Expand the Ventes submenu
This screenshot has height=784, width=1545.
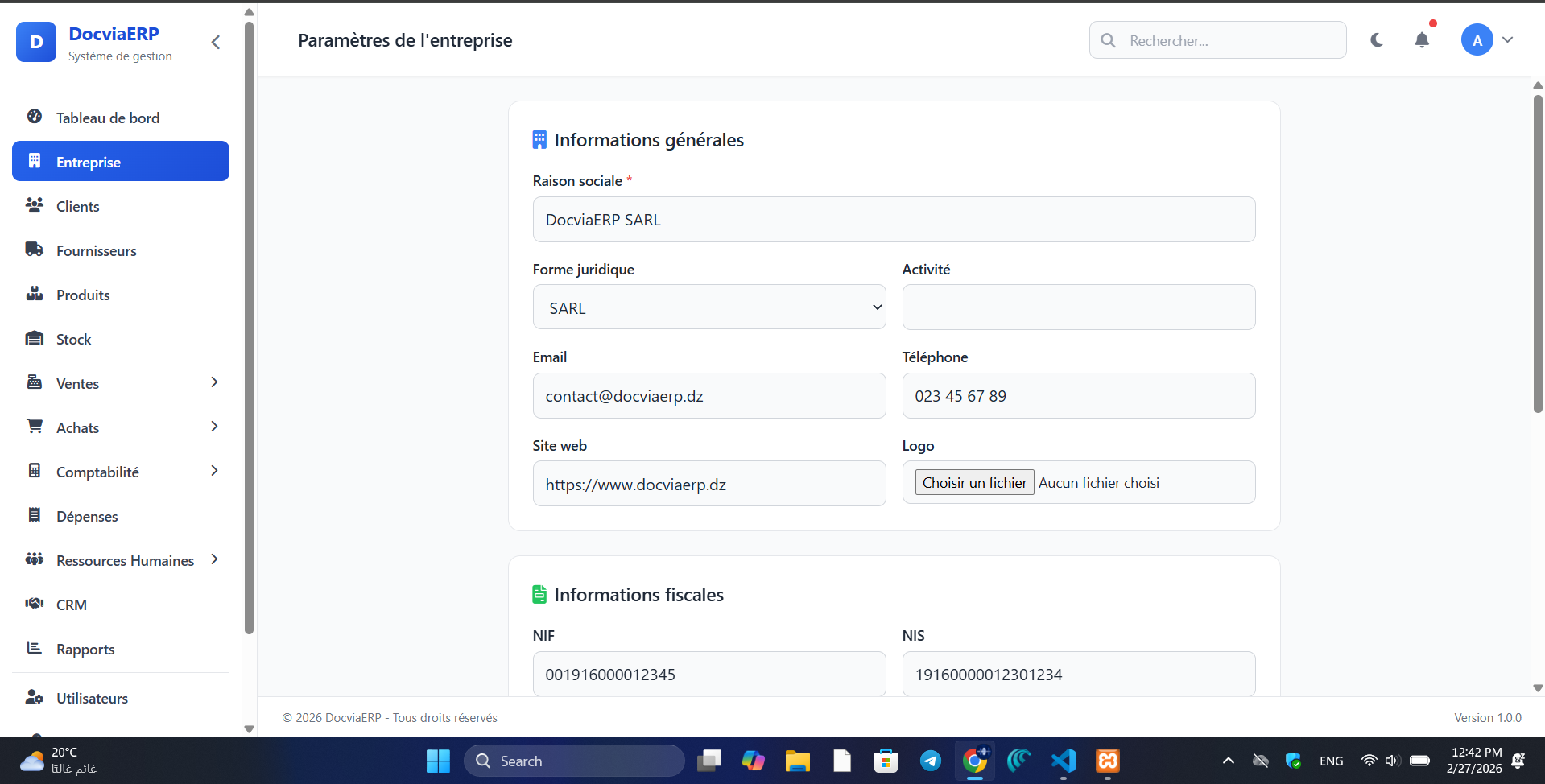[214, 382]
